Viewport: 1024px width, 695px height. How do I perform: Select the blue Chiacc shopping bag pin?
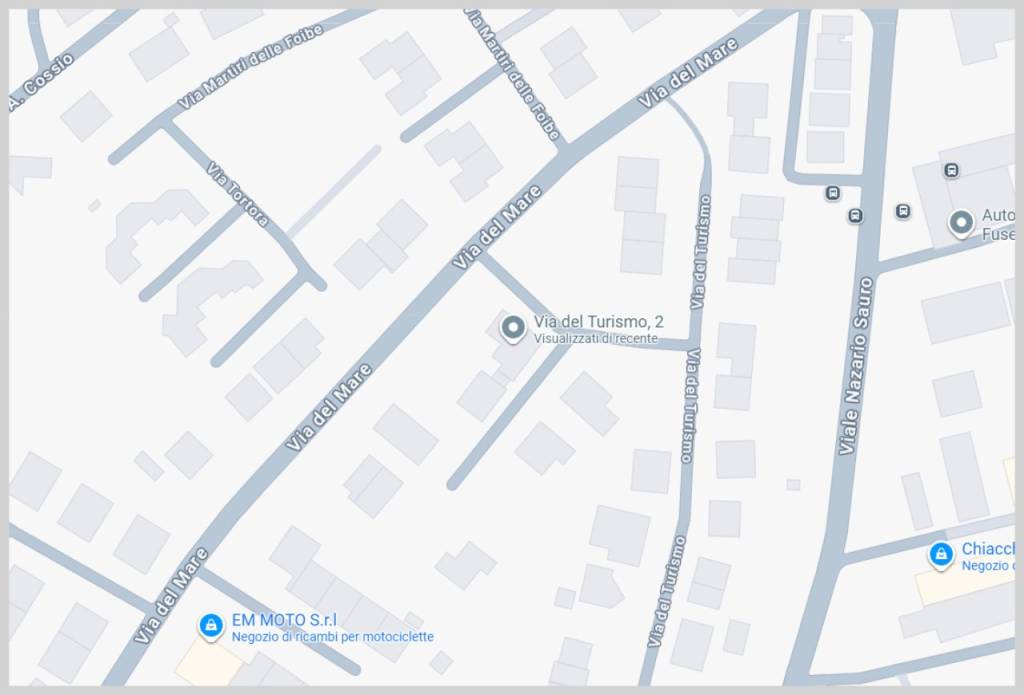tap(940, 556)
